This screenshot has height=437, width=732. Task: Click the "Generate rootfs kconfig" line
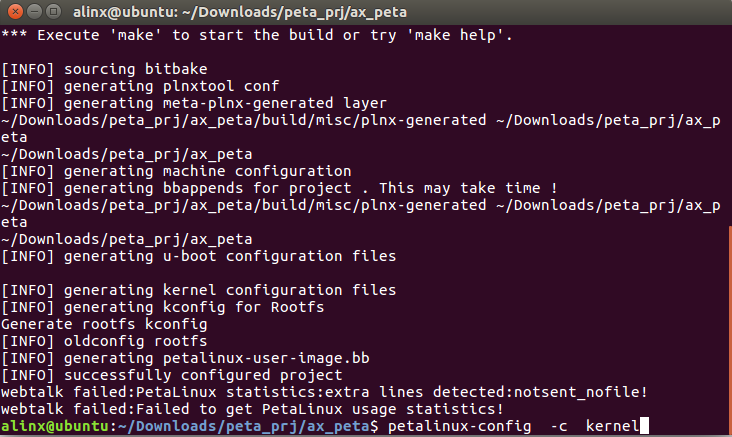click(104, 324)
